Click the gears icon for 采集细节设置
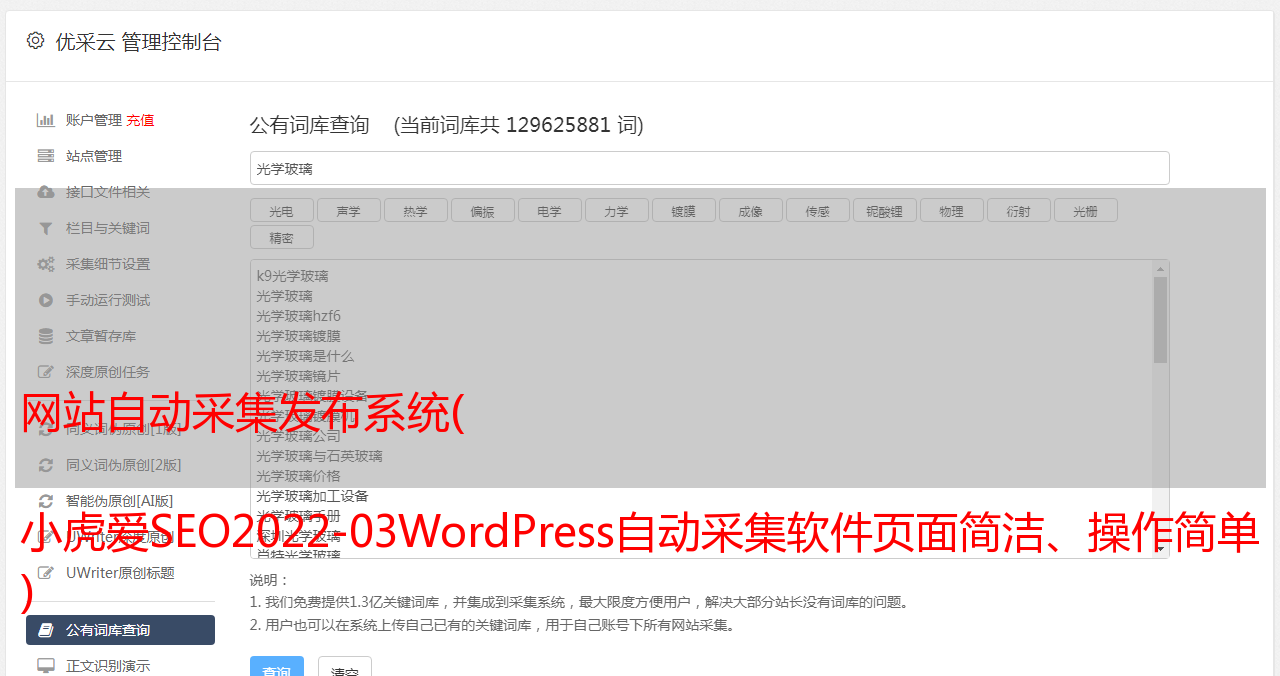 pyautogui.click(x=46, y=264)
